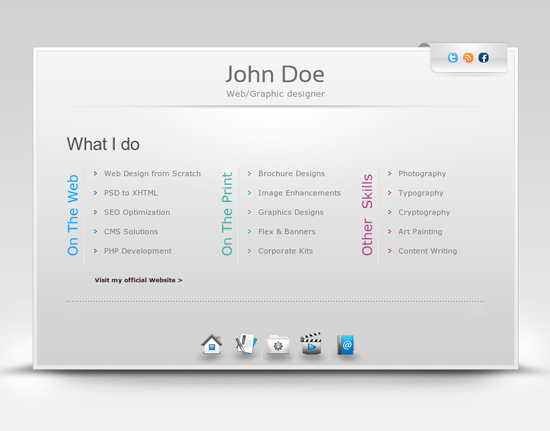550x431 pixels.
Task: Open the documents and pen icon
Action: [246, 343]
